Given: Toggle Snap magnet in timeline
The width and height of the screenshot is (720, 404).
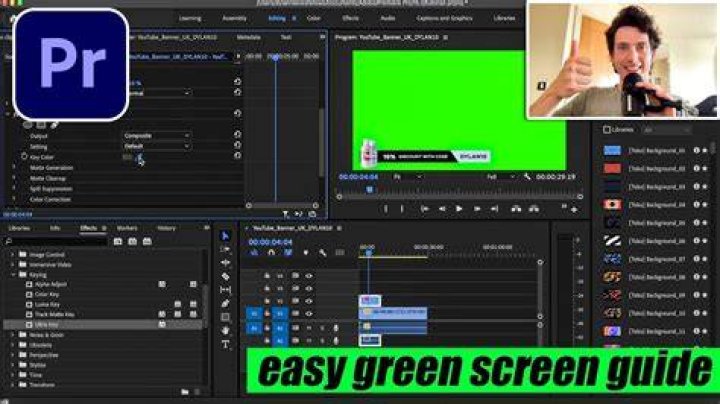Looking at the screenshot, I should pos(271,252).
